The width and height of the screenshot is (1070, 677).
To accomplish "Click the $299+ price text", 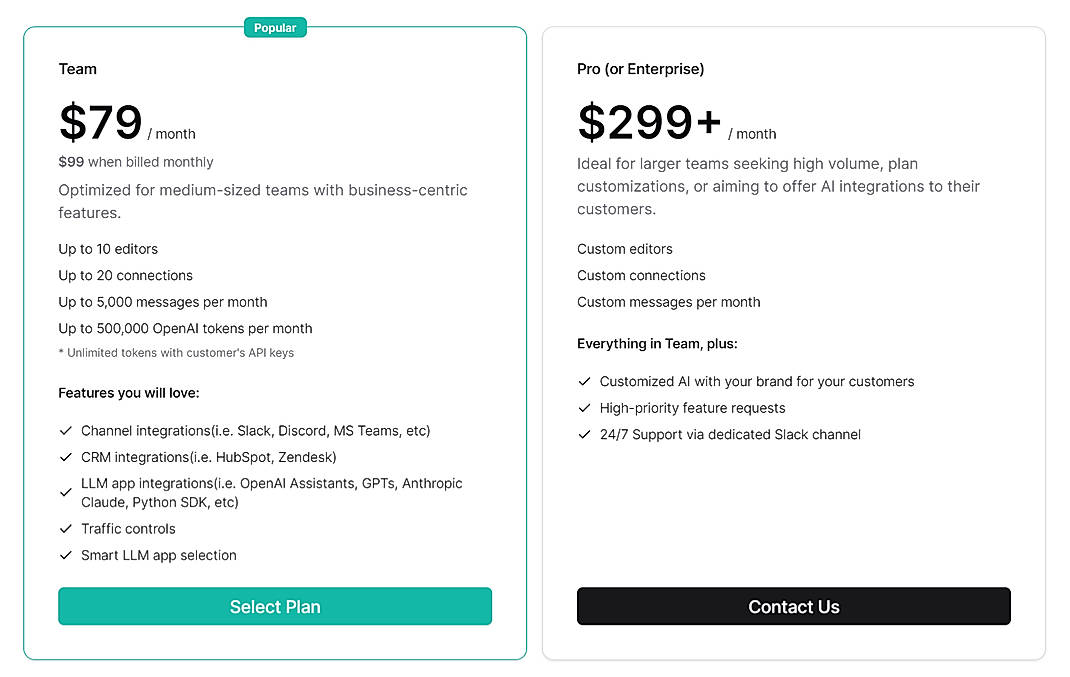I will tap(649, 123).
